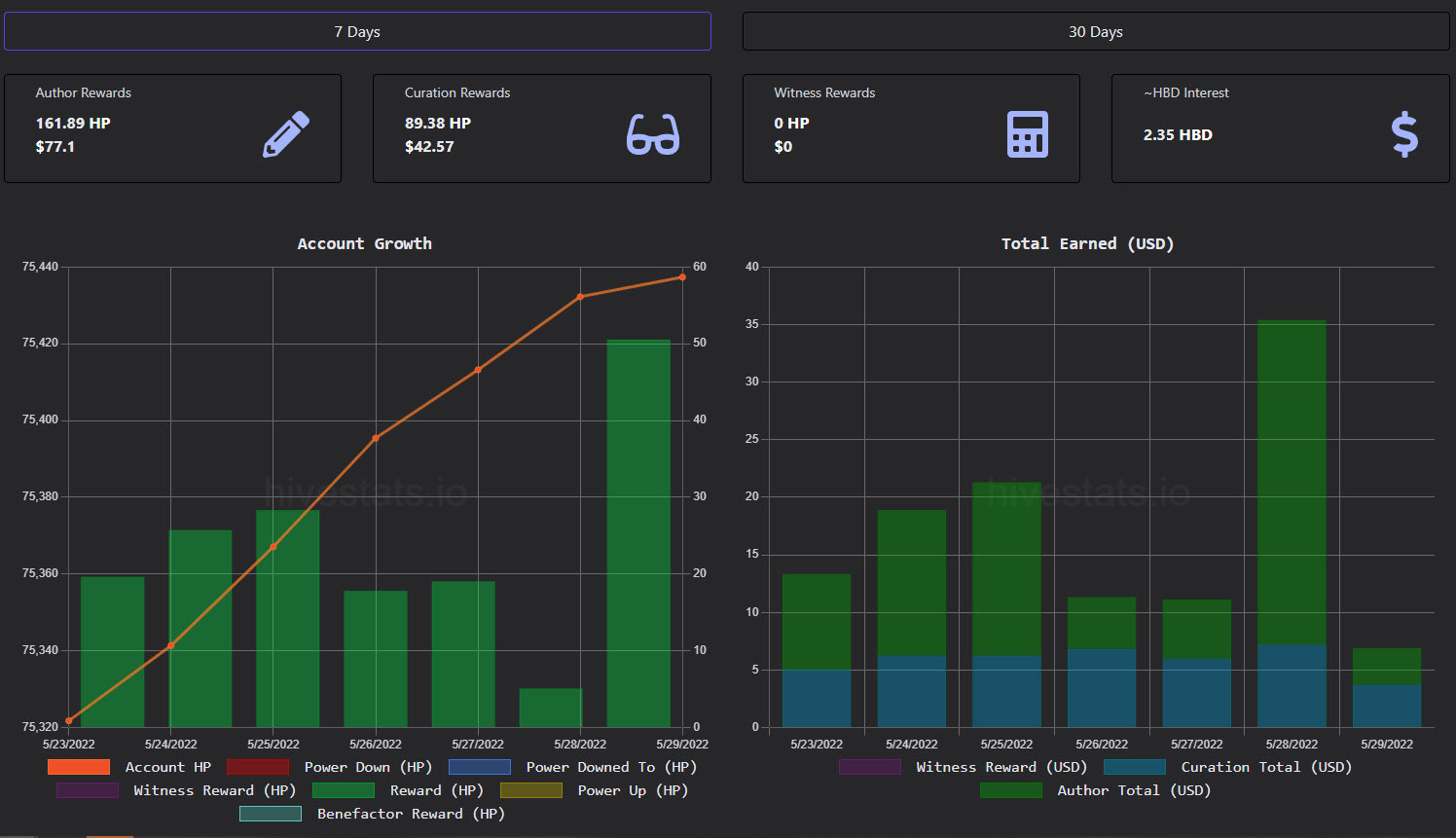Click the Reward (HP) legend label

point(437,790)
